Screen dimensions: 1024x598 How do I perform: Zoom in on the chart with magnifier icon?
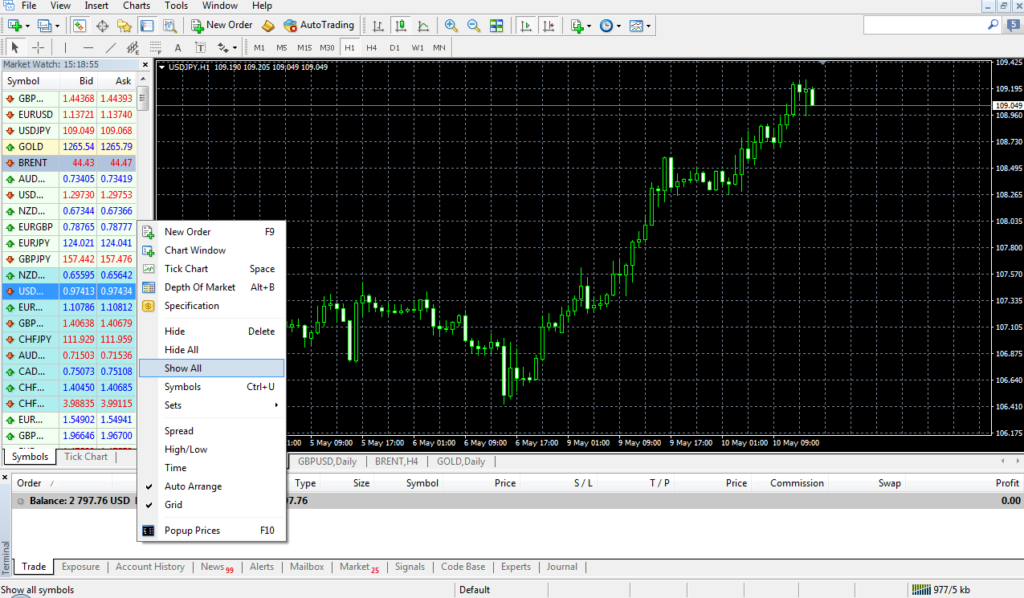pos(450,26)
